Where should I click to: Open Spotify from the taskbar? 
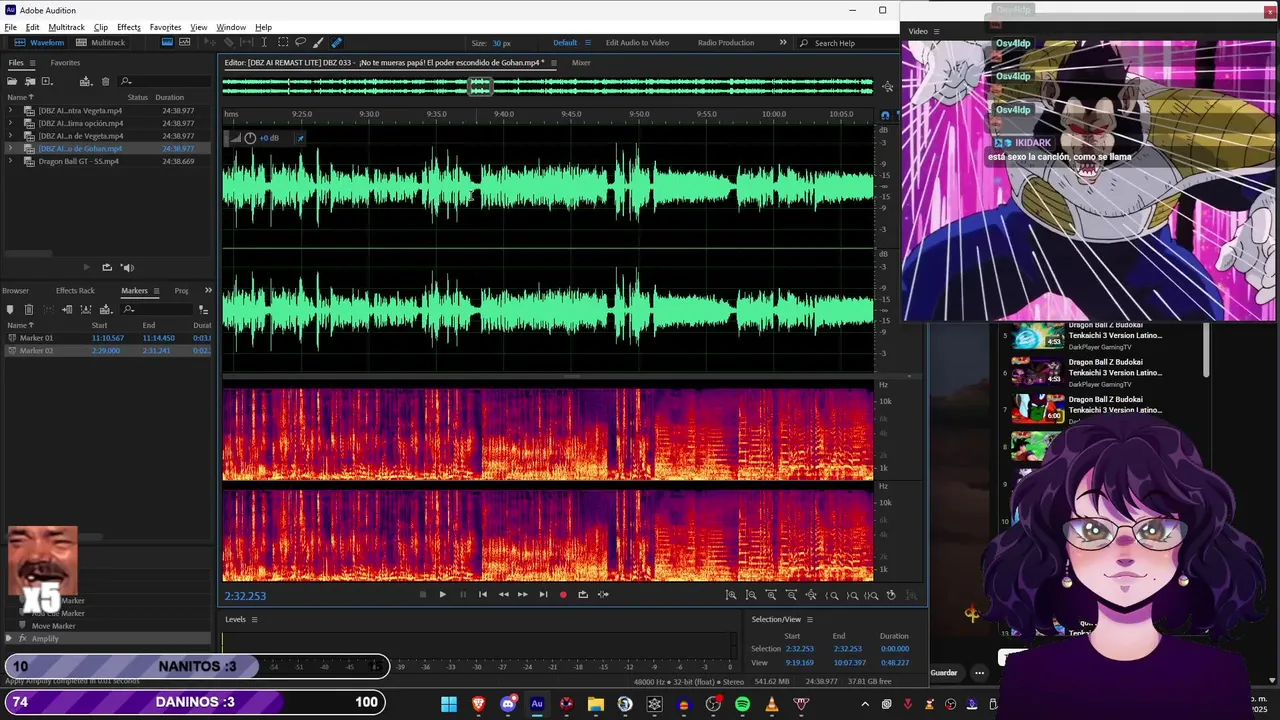coord(742,704)
